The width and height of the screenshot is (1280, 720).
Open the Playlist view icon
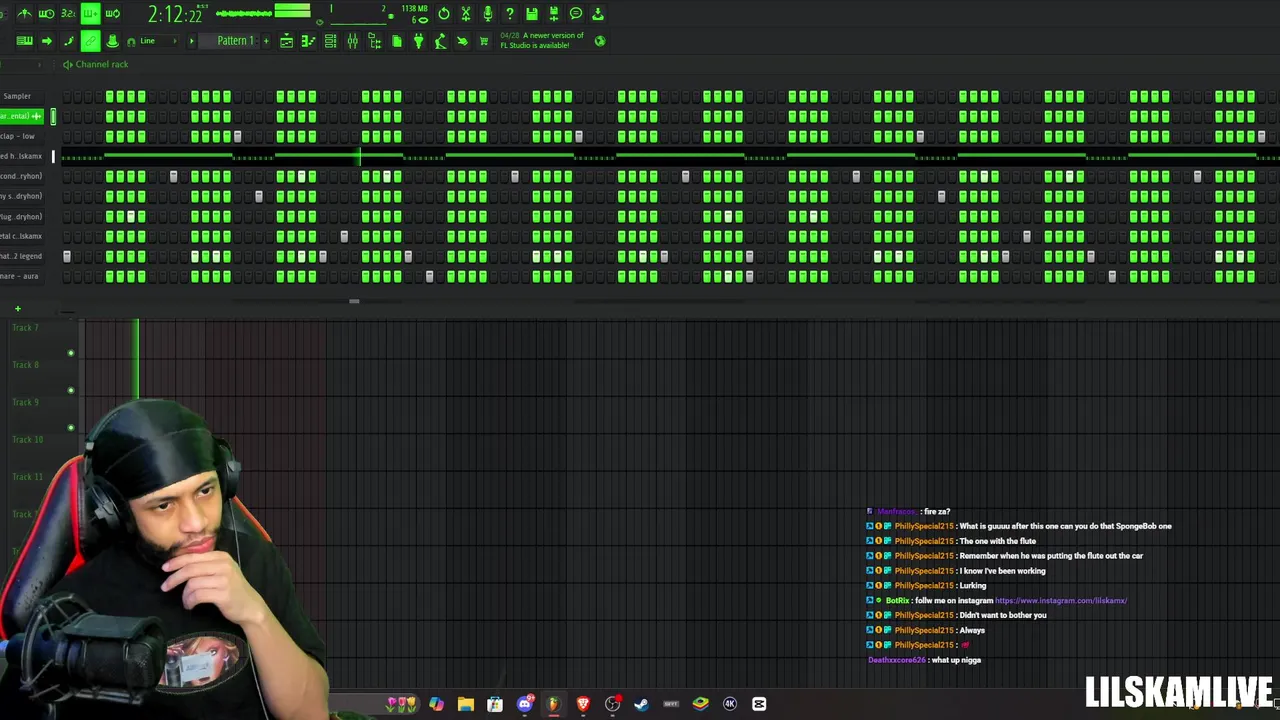click(x=286, y=41)
